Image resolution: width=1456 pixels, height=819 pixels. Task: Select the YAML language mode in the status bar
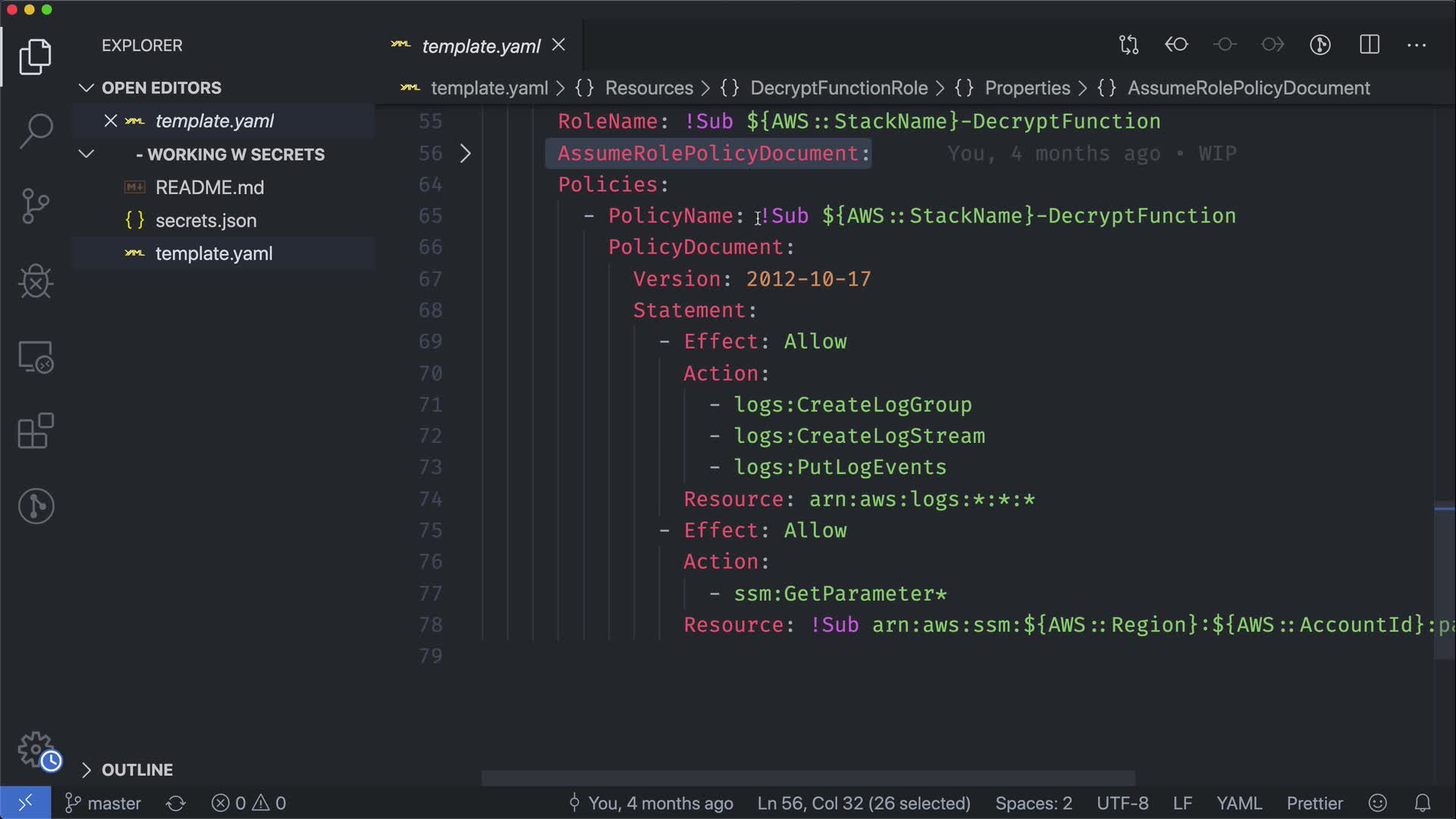[x=1239, y=803]
